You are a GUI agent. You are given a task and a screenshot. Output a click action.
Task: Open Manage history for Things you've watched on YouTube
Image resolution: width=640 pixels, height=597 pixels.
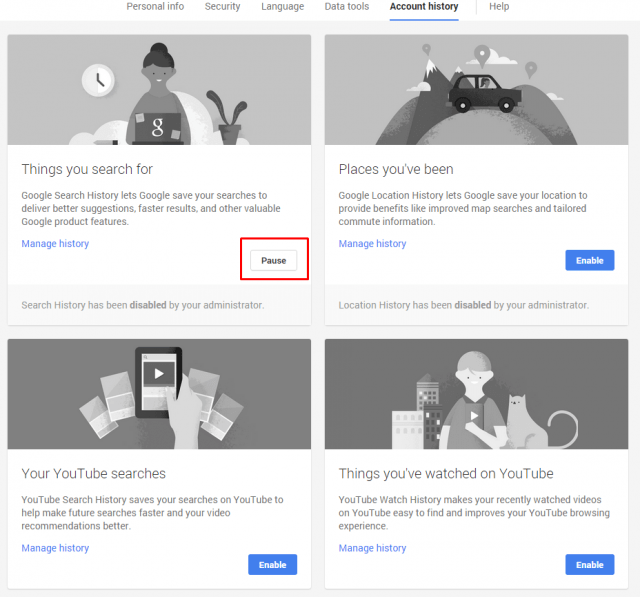[372, 548]
